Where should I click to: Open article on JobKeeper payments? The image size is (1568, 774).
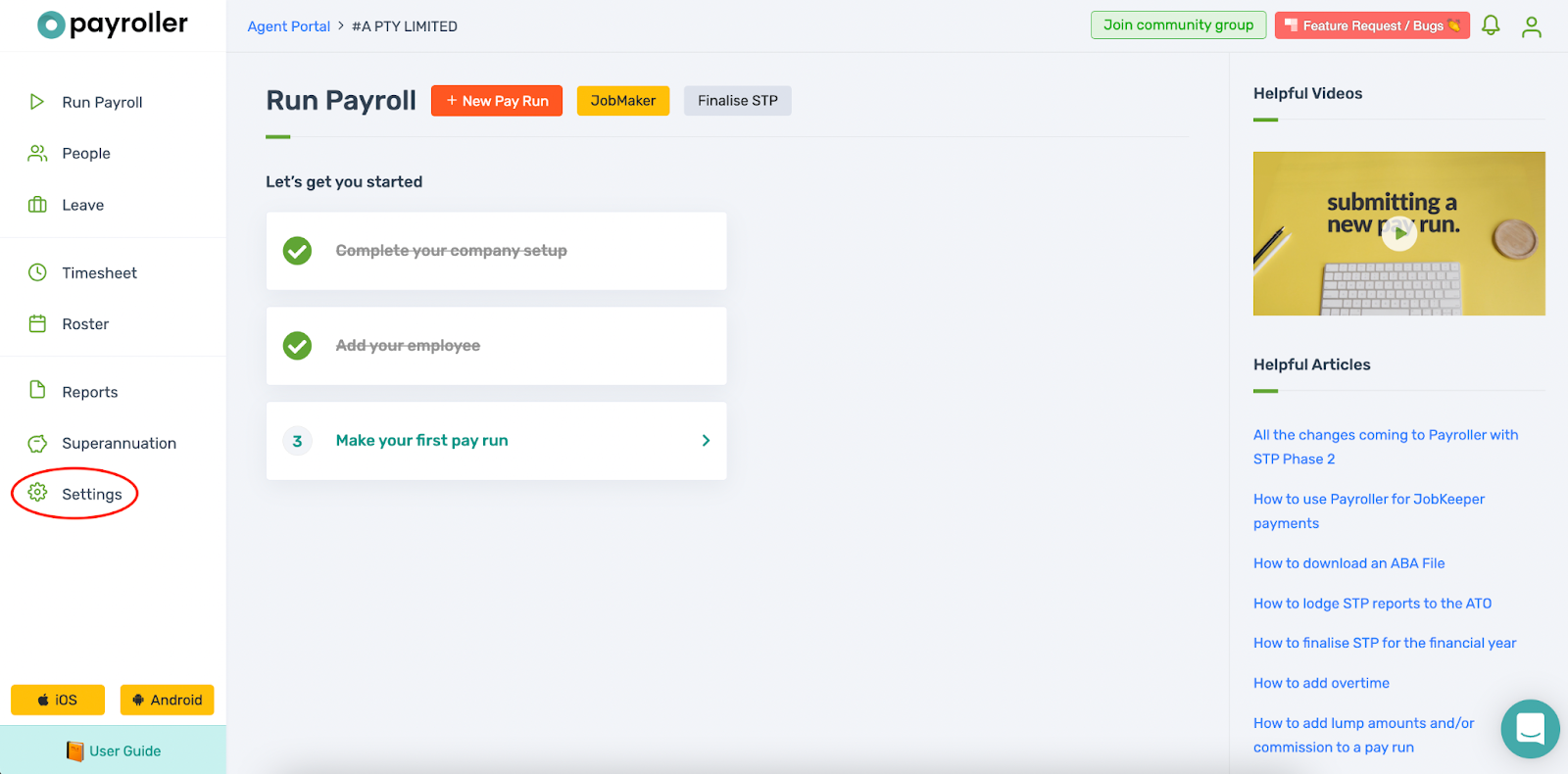coord(1369,511)
